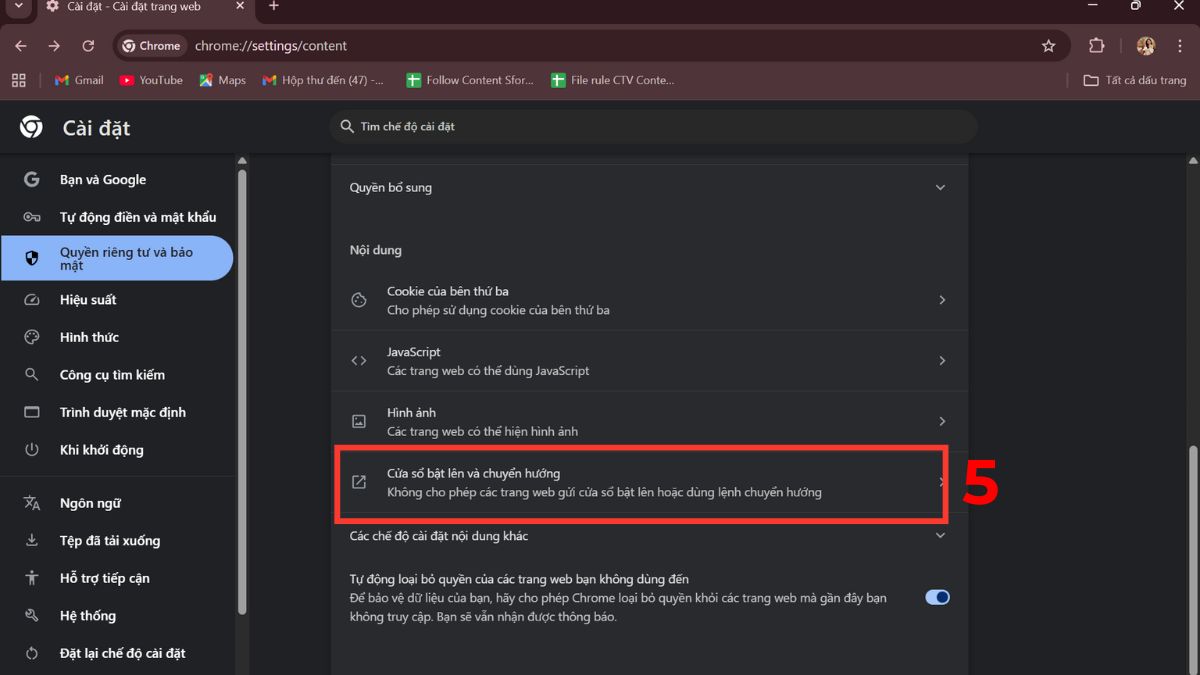
Task: Disable the automatic permission removal toggle
Action: click(936, 597)
